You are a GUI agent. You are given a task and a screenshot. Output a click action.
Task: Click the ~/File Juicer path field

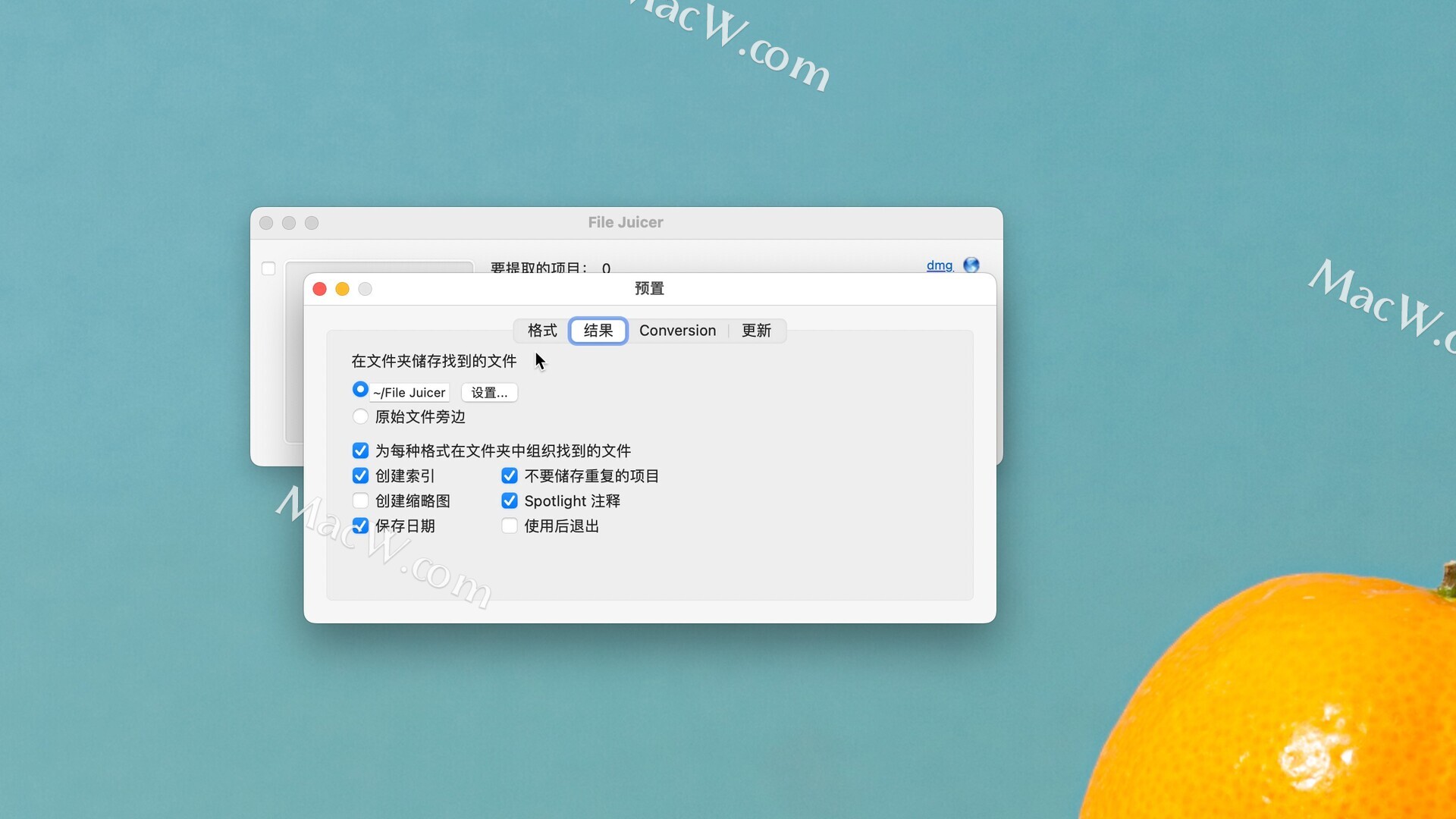click(x=409, y=393)
